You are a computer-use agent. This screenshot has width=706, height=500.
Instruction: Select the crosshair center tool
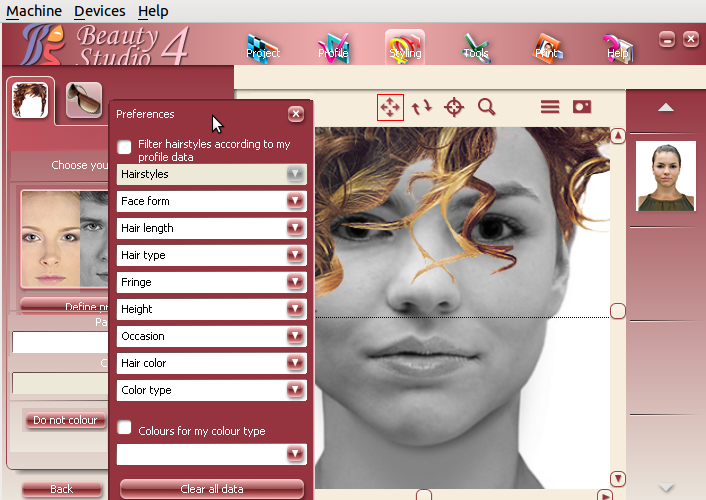click(454, 107)
